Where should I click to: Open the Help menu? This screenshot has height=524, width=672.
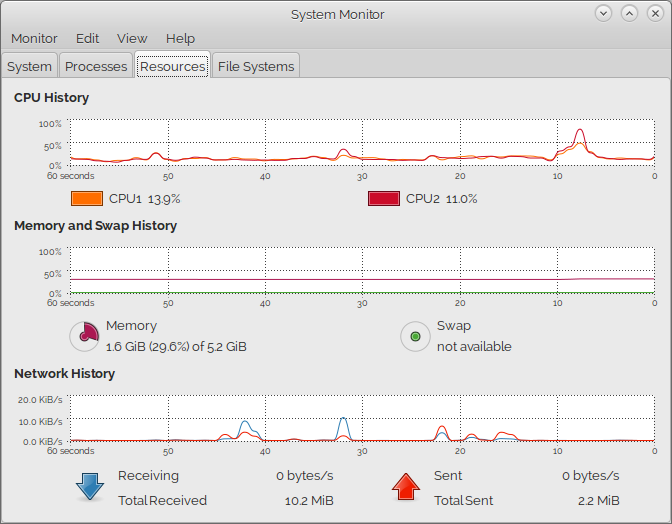180,38
